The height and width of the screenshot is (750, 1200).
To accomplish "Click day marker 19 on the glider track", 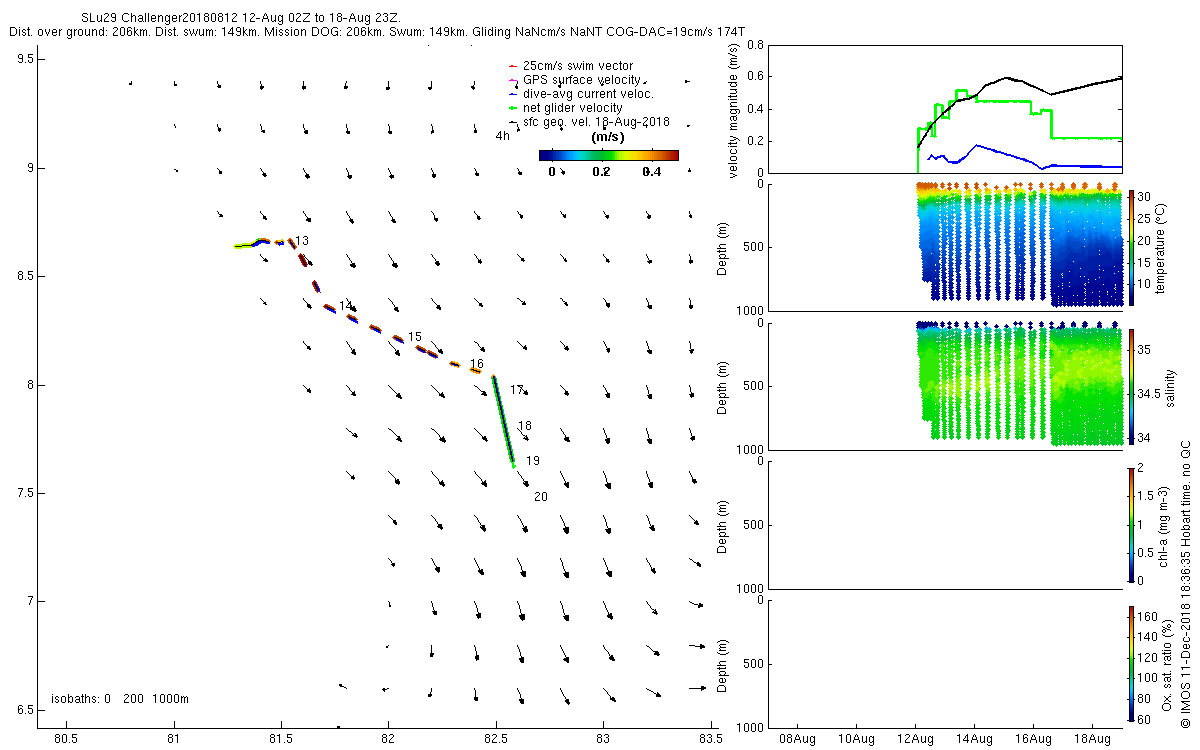I will 533,461.
